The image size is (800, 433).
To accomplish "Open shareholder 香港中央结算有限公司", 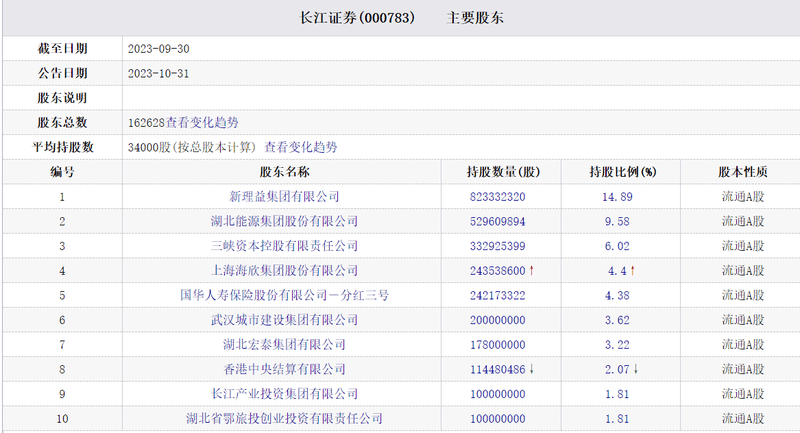I will point(284,369).
